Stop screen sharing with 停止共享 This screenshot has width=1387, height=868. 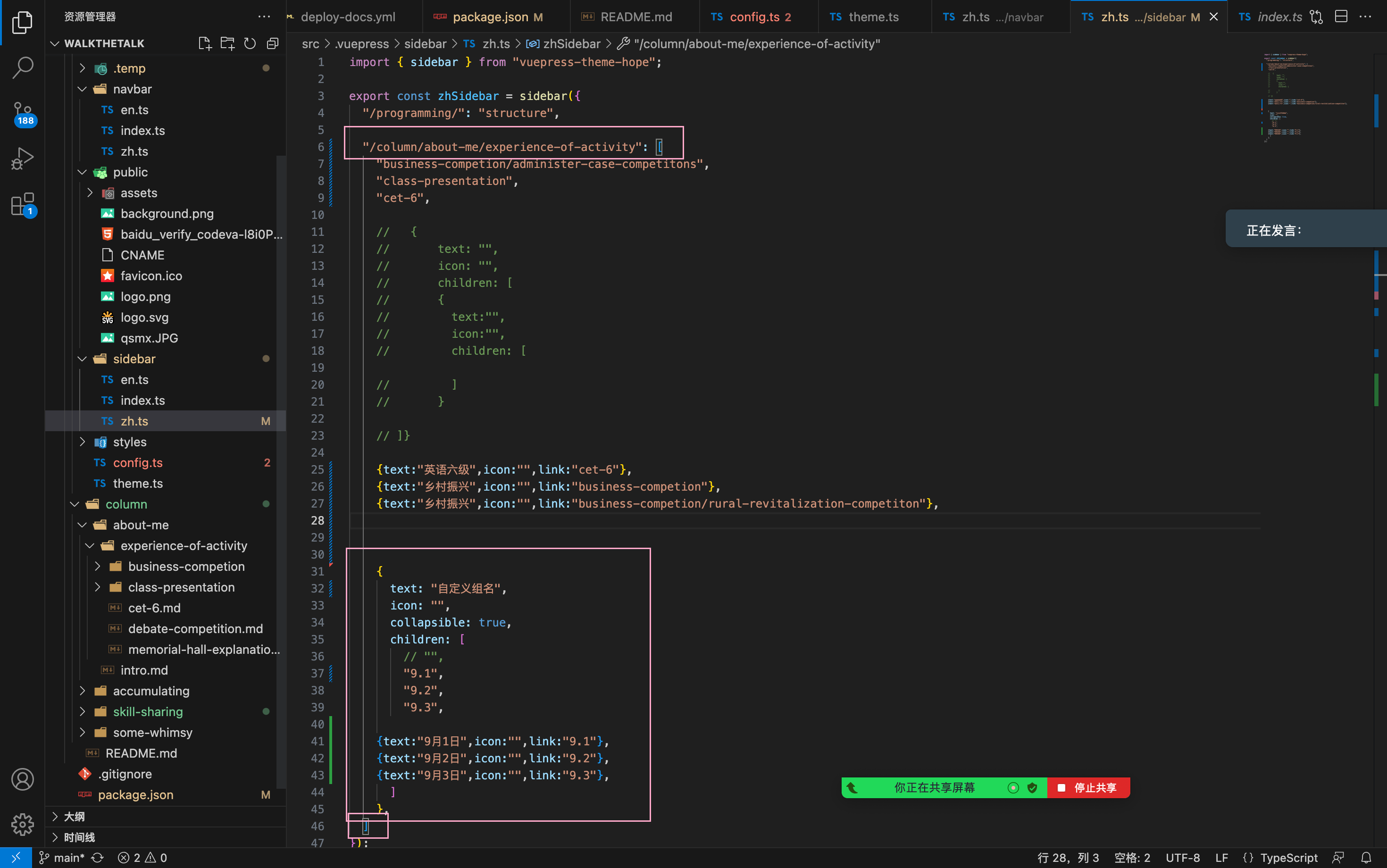pos(1088,788)
